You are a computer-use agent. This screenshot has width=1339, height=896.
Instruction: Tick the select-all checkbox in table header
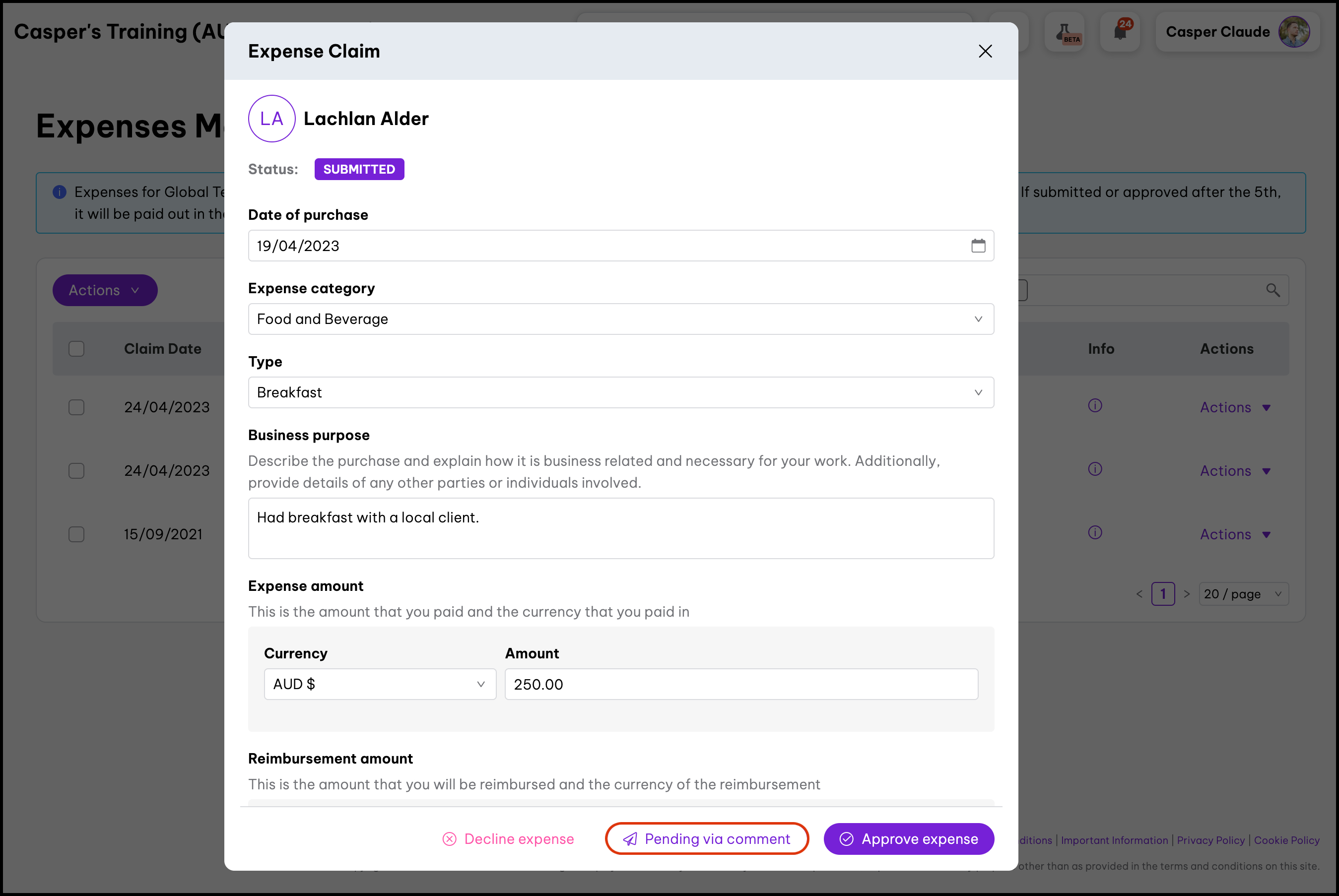point(76,349)
